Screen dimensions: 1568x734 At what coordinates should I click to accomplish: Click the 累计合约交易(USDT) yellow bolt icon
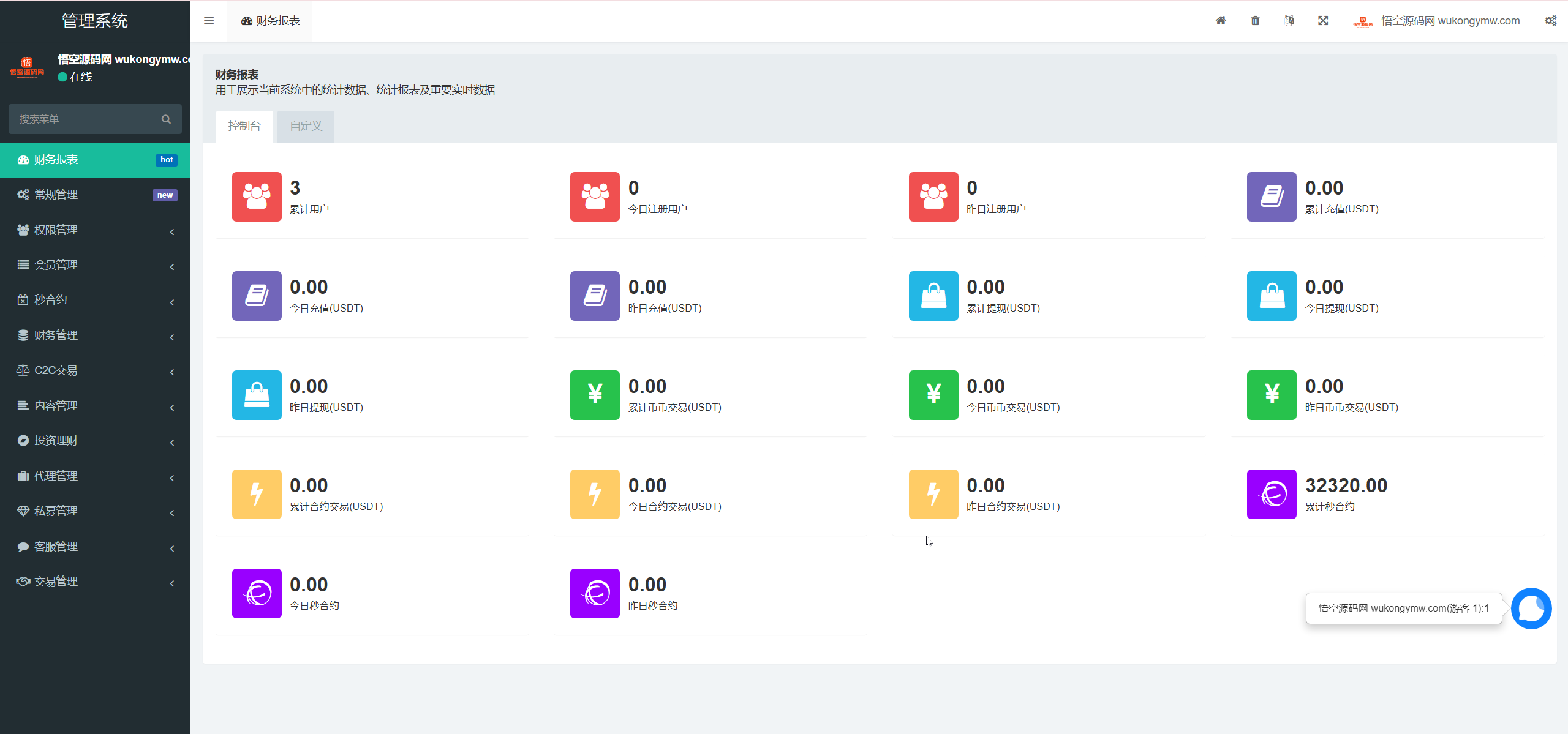tap(257, 494)
